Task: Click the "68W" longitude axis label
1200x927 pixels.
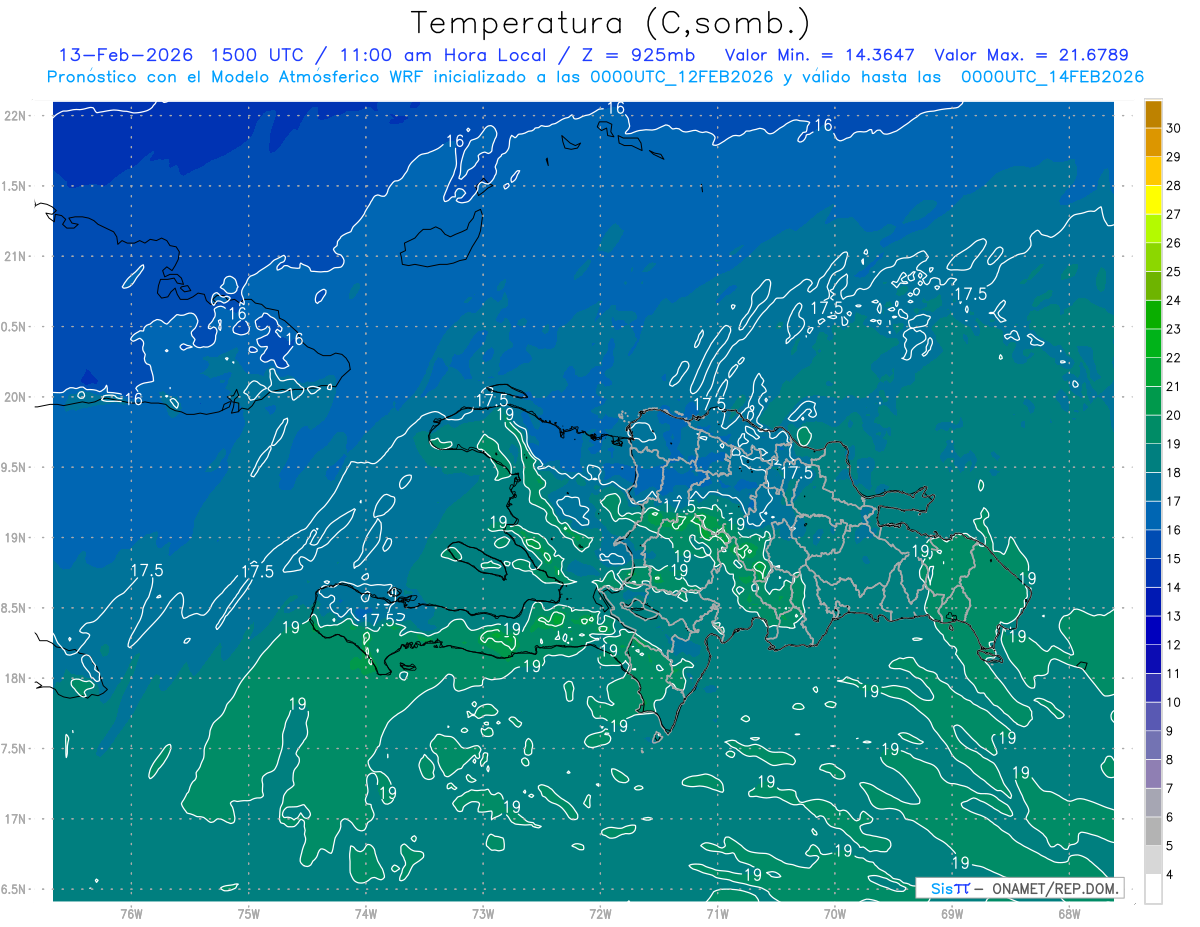Action: [x=1068, y=914]
